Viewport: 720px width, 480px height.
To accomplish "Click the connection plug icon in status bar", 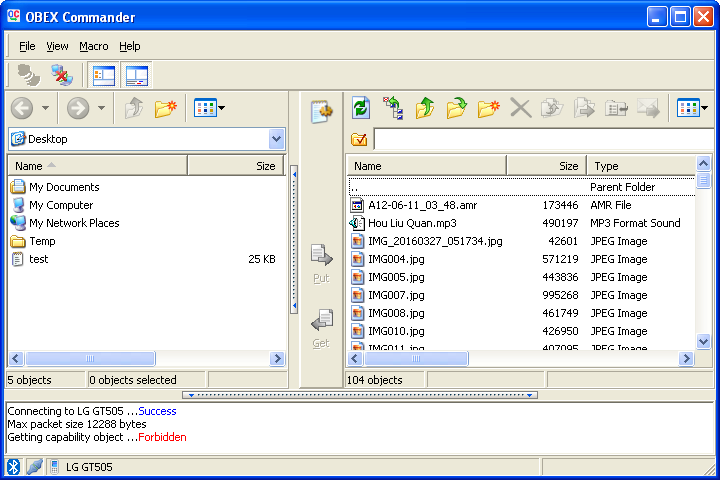I will (34, 467).
